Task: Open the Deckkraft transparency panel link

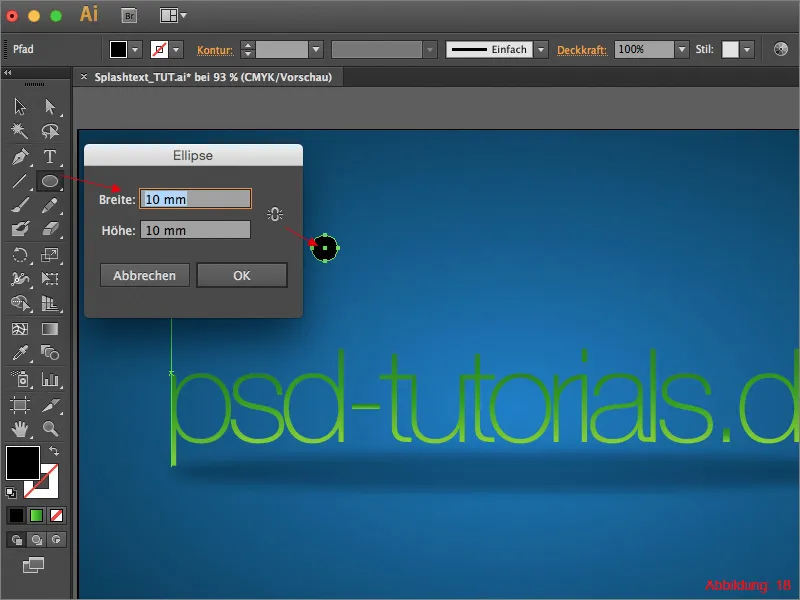Action: point(582,50)
